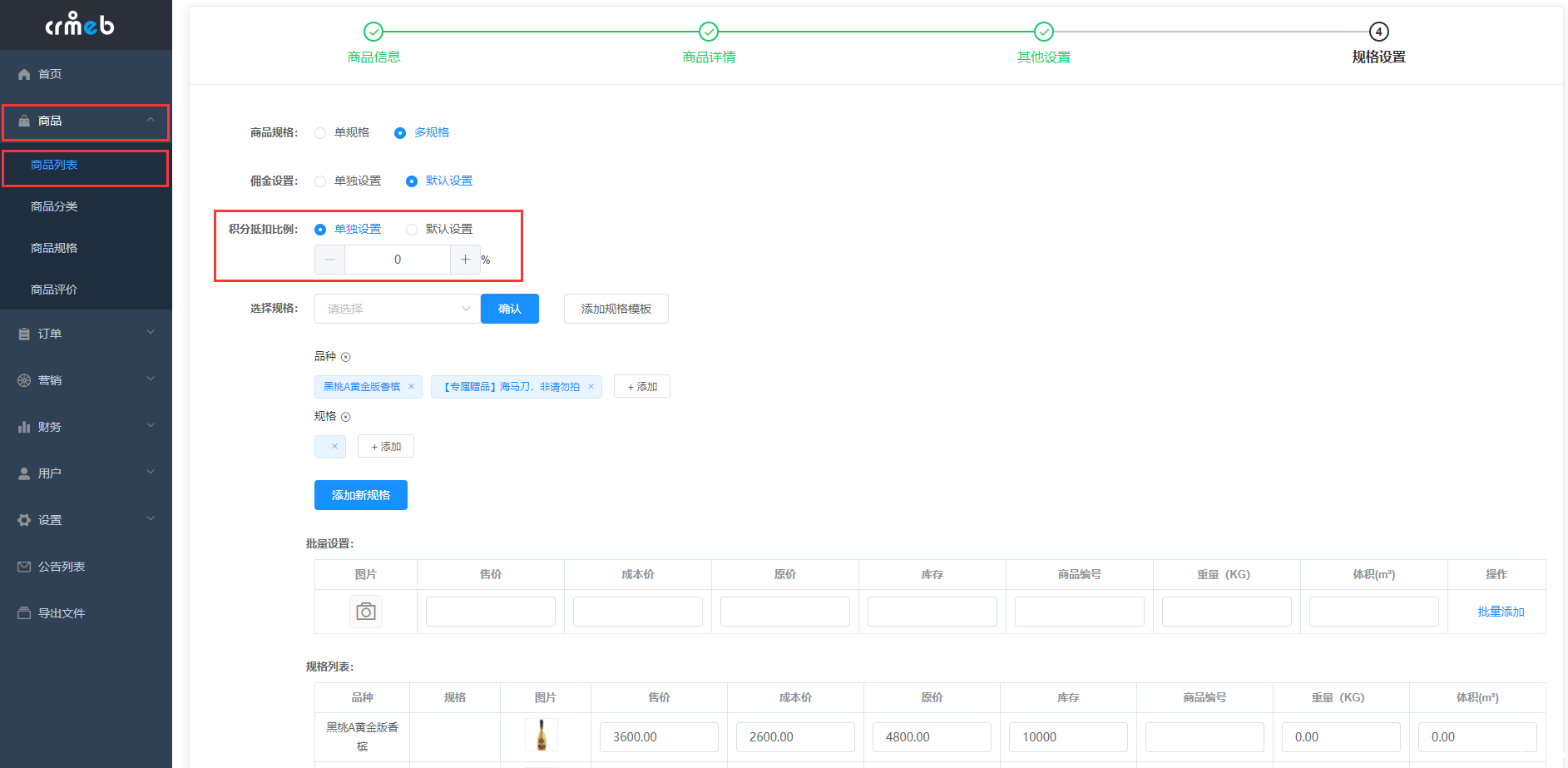Select 默认设置 for 积分抵扣比例
This screenshot has width=1568, height=768.
tap(412, 230)
